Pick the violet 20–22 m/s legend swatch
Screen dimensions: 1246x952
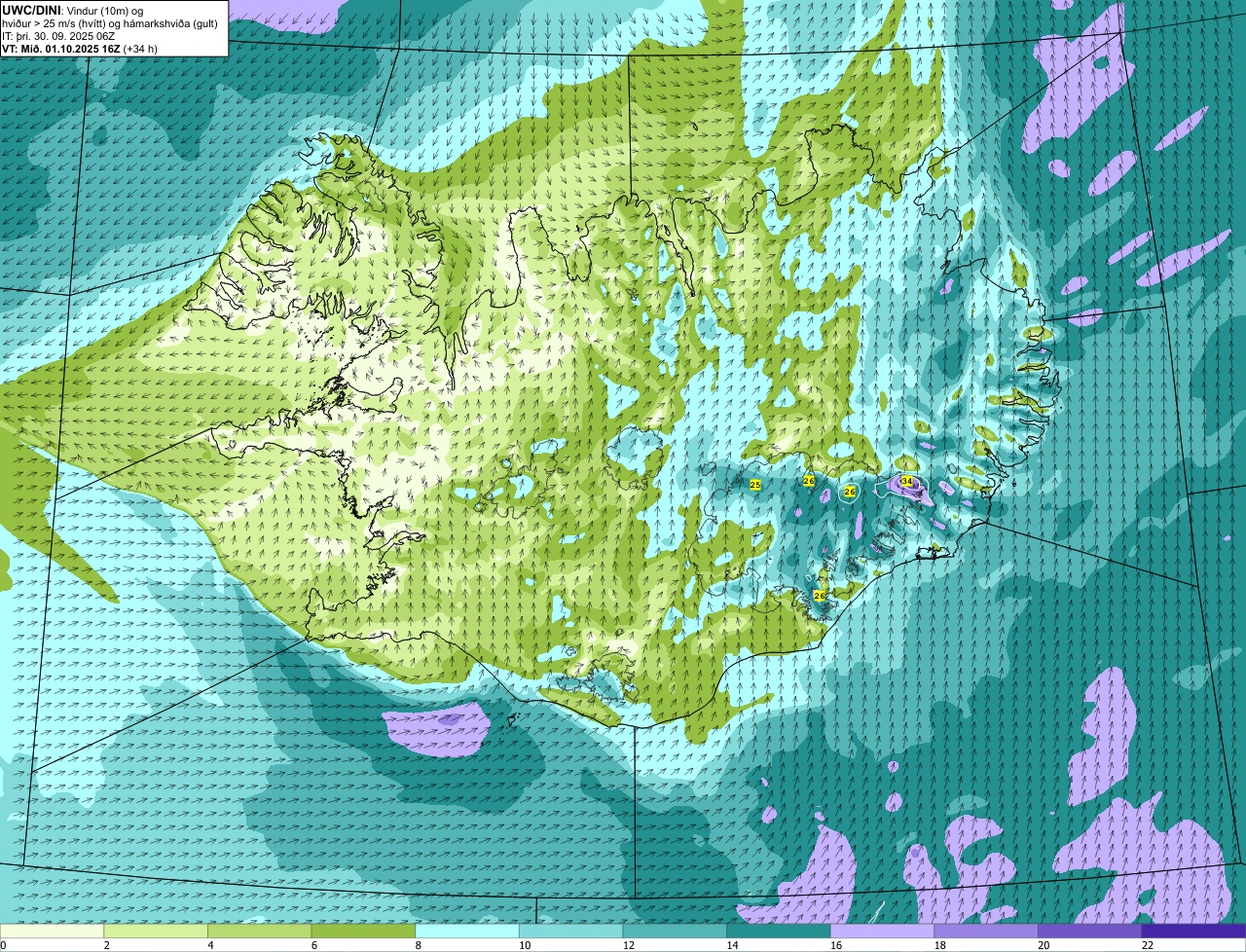[x=1089, y=931]
